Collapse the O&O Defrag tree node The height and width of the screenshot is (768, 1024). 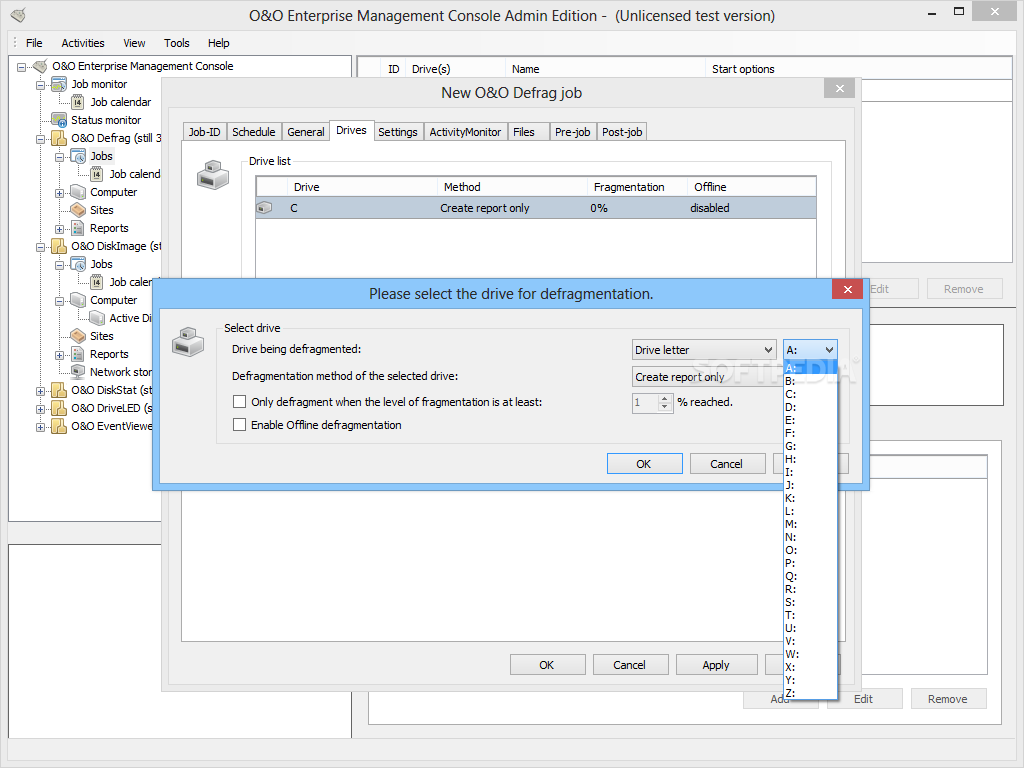40,138
